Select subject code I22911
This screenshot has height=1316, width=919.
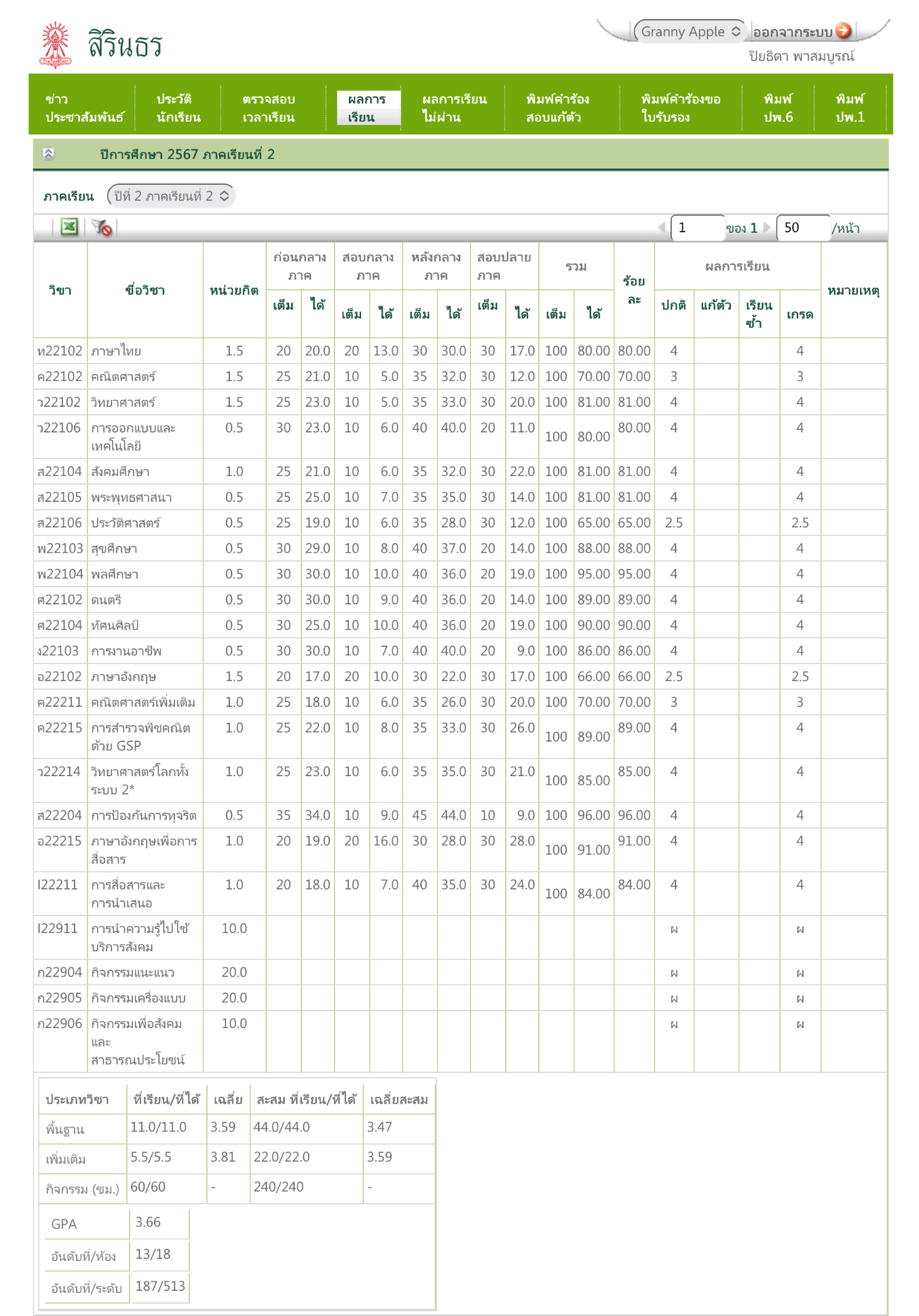coord(58,928)
